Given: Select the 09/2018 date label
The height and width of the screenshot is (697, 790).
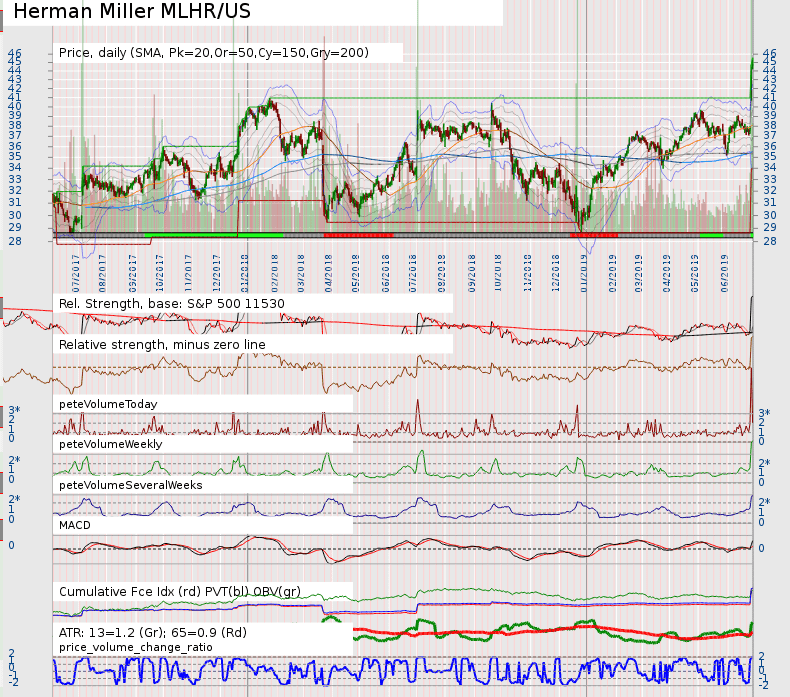Looking at the screenshot, I should [472, 273].
